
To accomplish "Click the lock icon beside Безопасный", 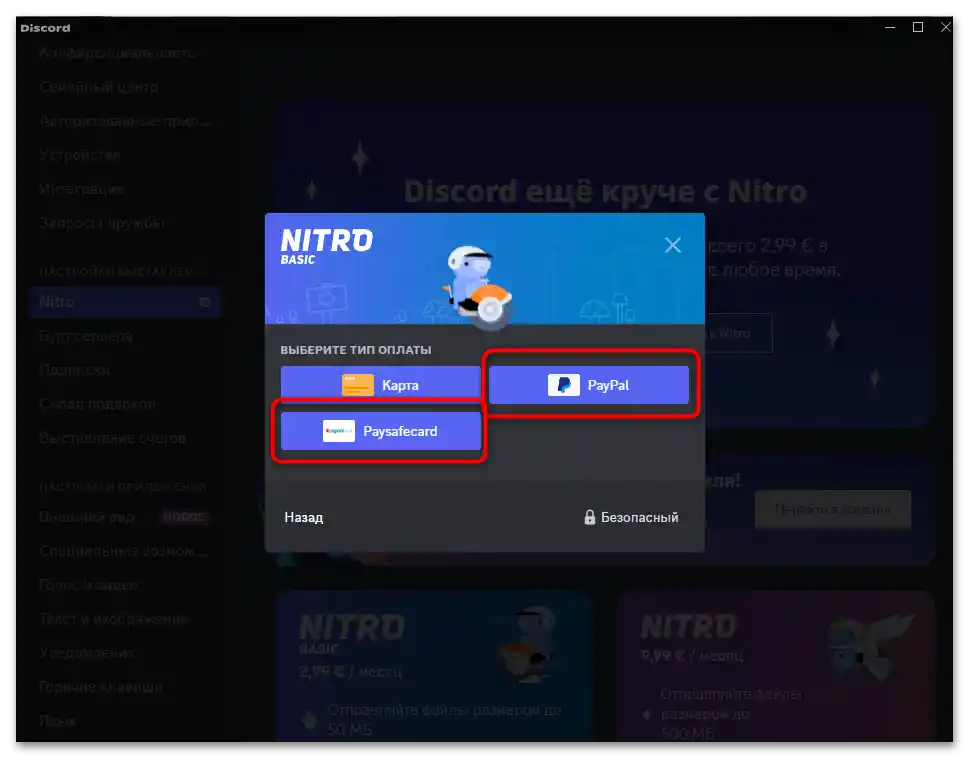I will [x=590, y=517].
